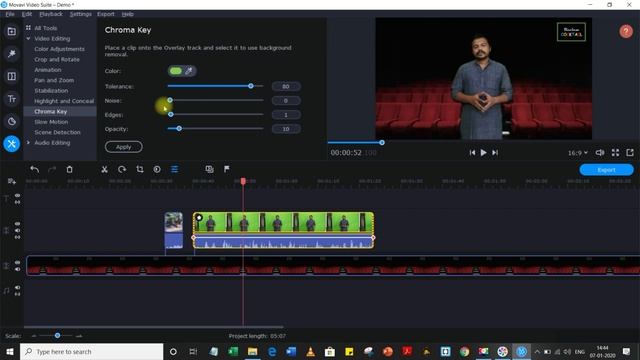Click the timeline Scale slider handle
Image resolution: width=640 pixels, height=360 pixels.
click(x=58, y=336)
